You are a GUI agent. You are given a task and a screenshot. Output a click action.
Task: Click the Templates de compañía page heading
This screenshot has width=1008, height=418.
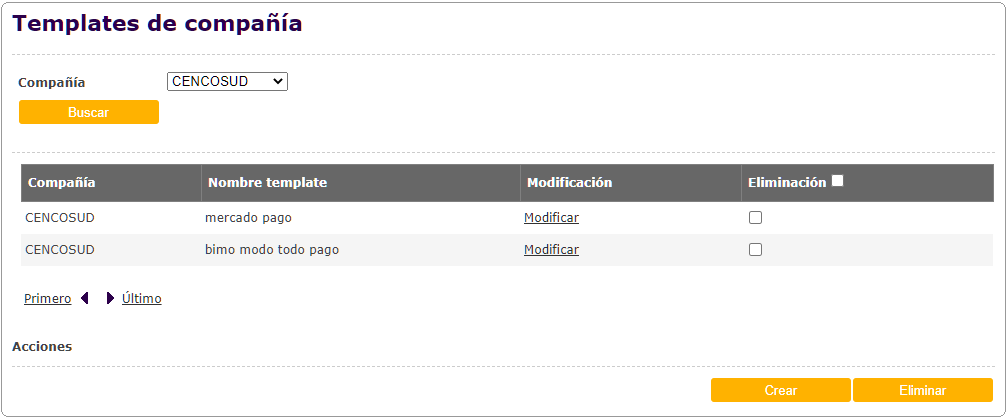157,23
